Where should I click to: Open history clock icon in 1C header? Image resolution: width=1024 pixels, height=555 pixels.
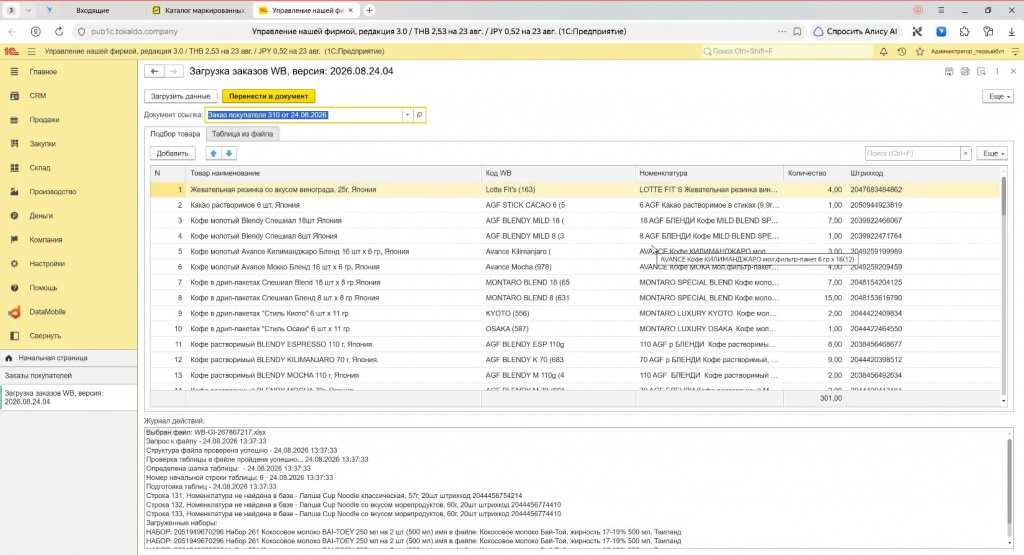tap(902, 52)
